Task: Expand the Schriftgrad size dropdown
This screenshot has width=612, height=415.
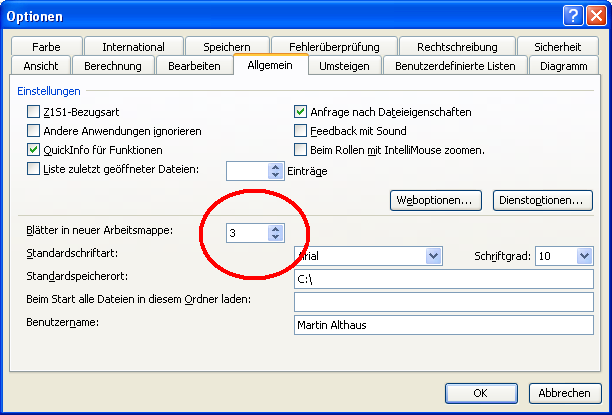Action: click(585, 256)
